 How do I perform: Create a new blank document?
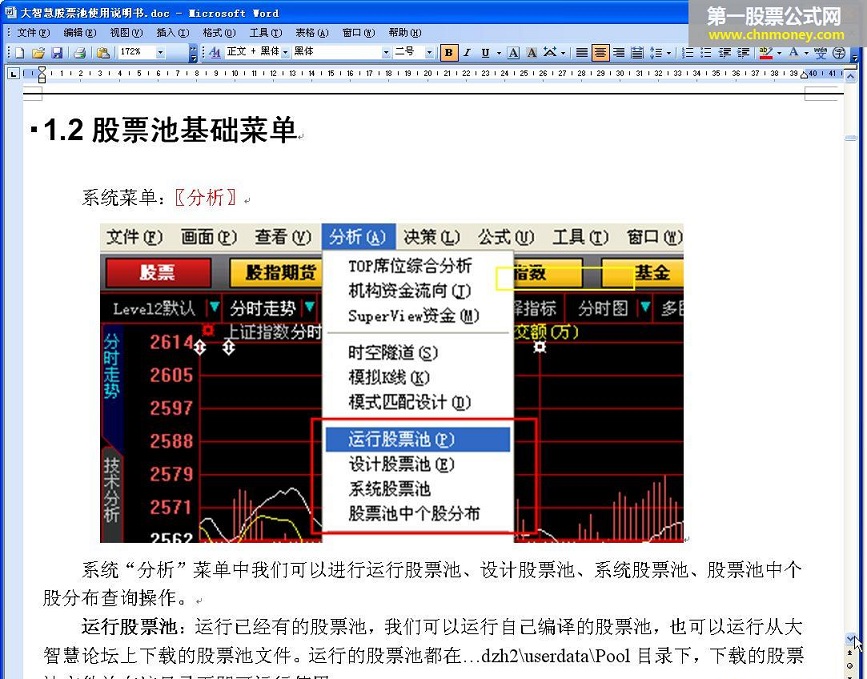(x=19, y=53)
